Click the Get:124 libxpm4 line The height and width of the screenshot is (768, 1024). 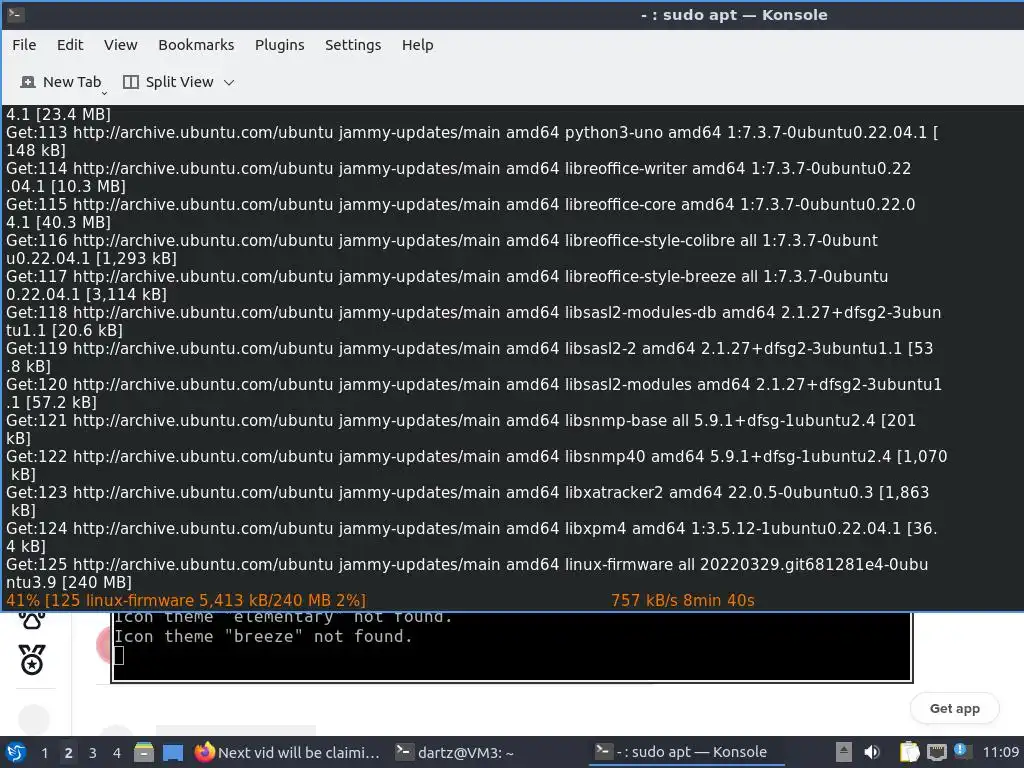[472, 536]
